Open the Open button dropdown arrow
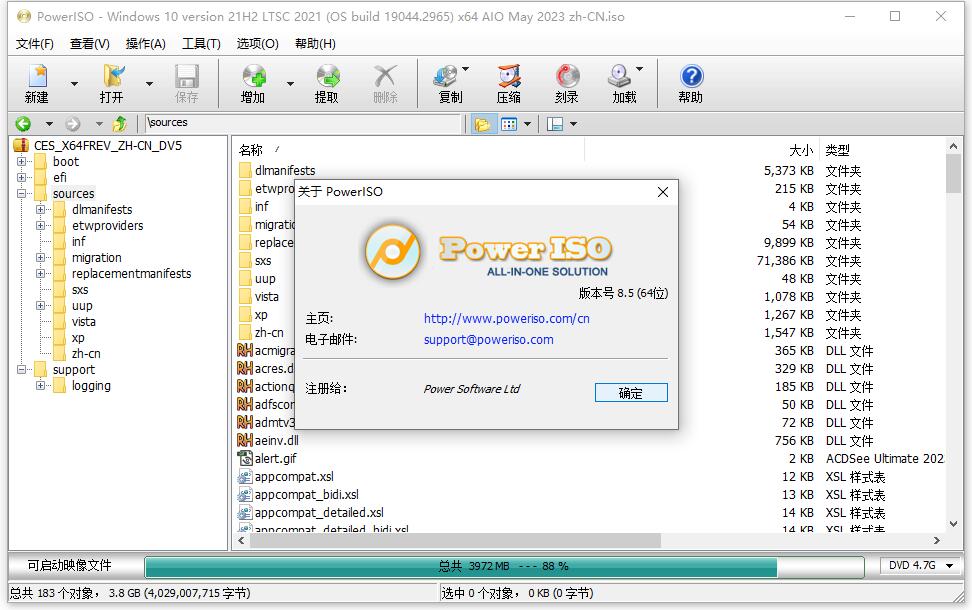Screen dimensions: 972x610 coord(149,84)
